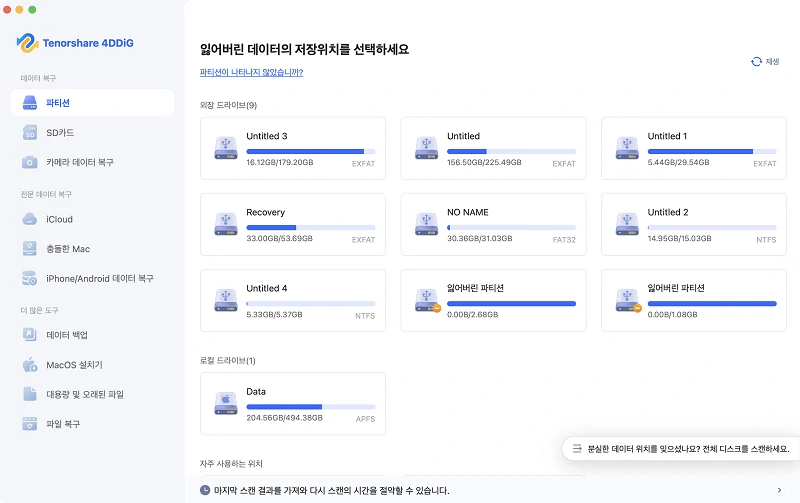Expand the last scan result banner arrow

[779, 490]
